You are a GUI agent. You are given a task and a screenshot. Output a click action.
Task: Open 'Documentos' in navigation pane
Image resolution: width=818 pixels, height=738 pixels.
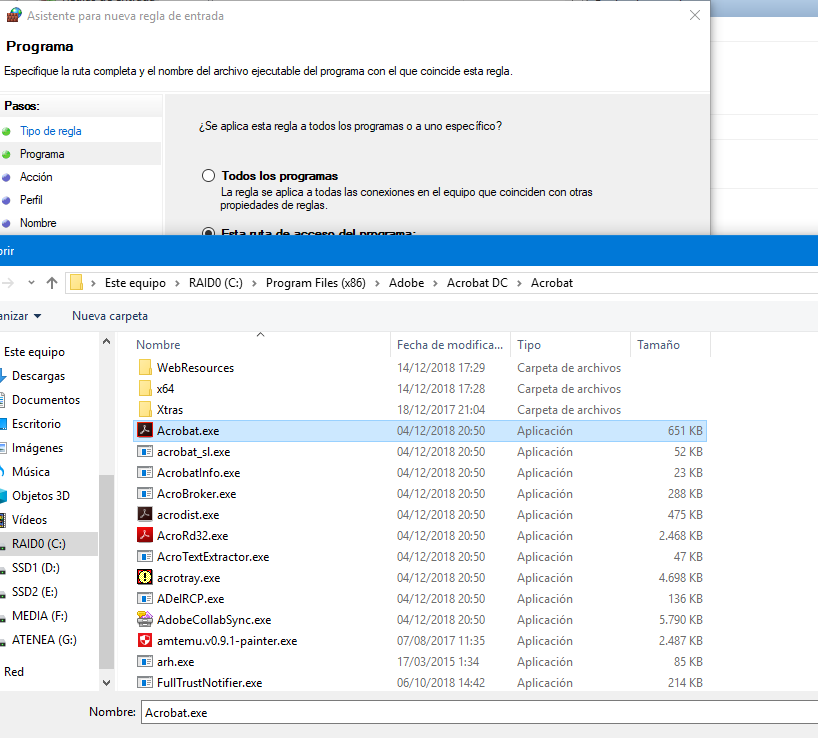pyautogui.click(x=46, y=400)
